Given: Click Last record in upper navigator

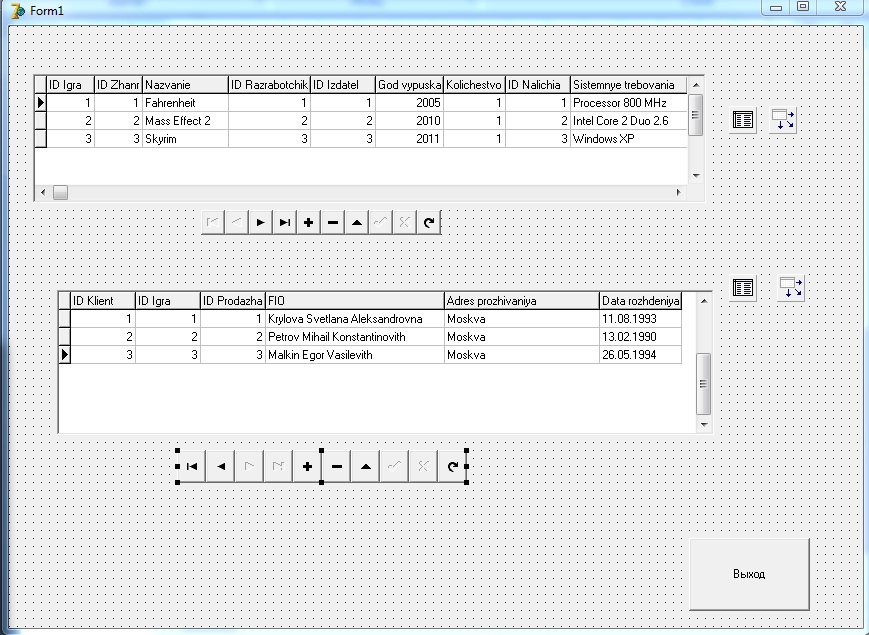Looking at the screenshot, I should tap(284, 222).
